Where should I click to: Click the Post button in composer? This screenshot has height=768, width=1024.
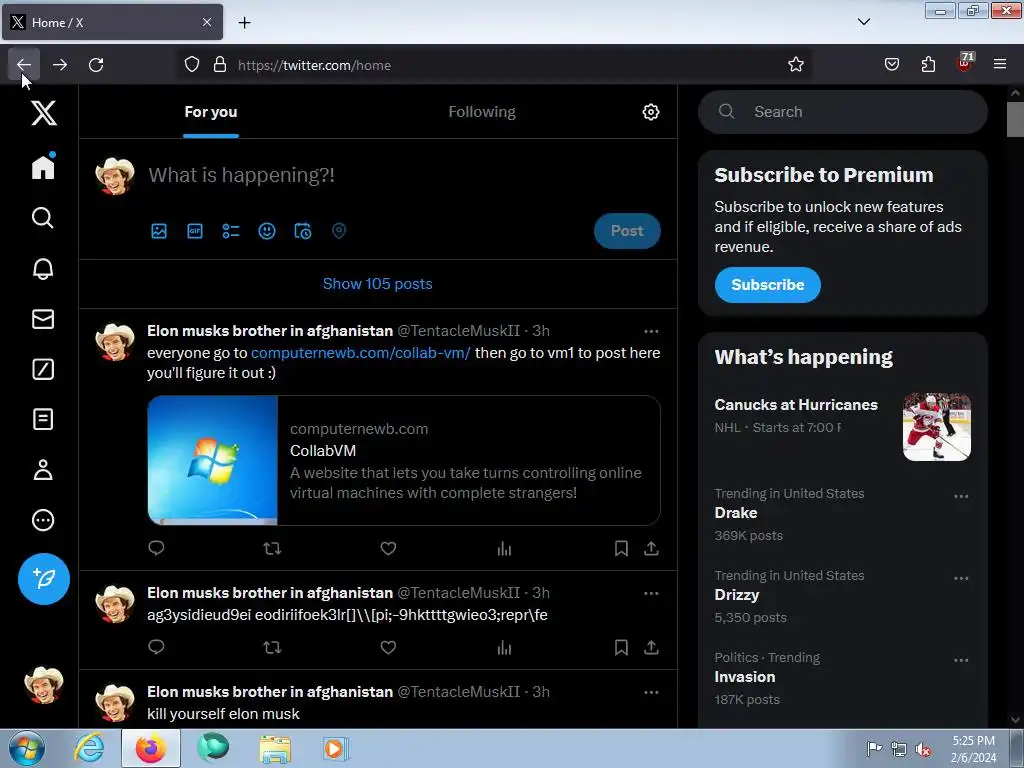pyautogui.click(x=627, y=231)
